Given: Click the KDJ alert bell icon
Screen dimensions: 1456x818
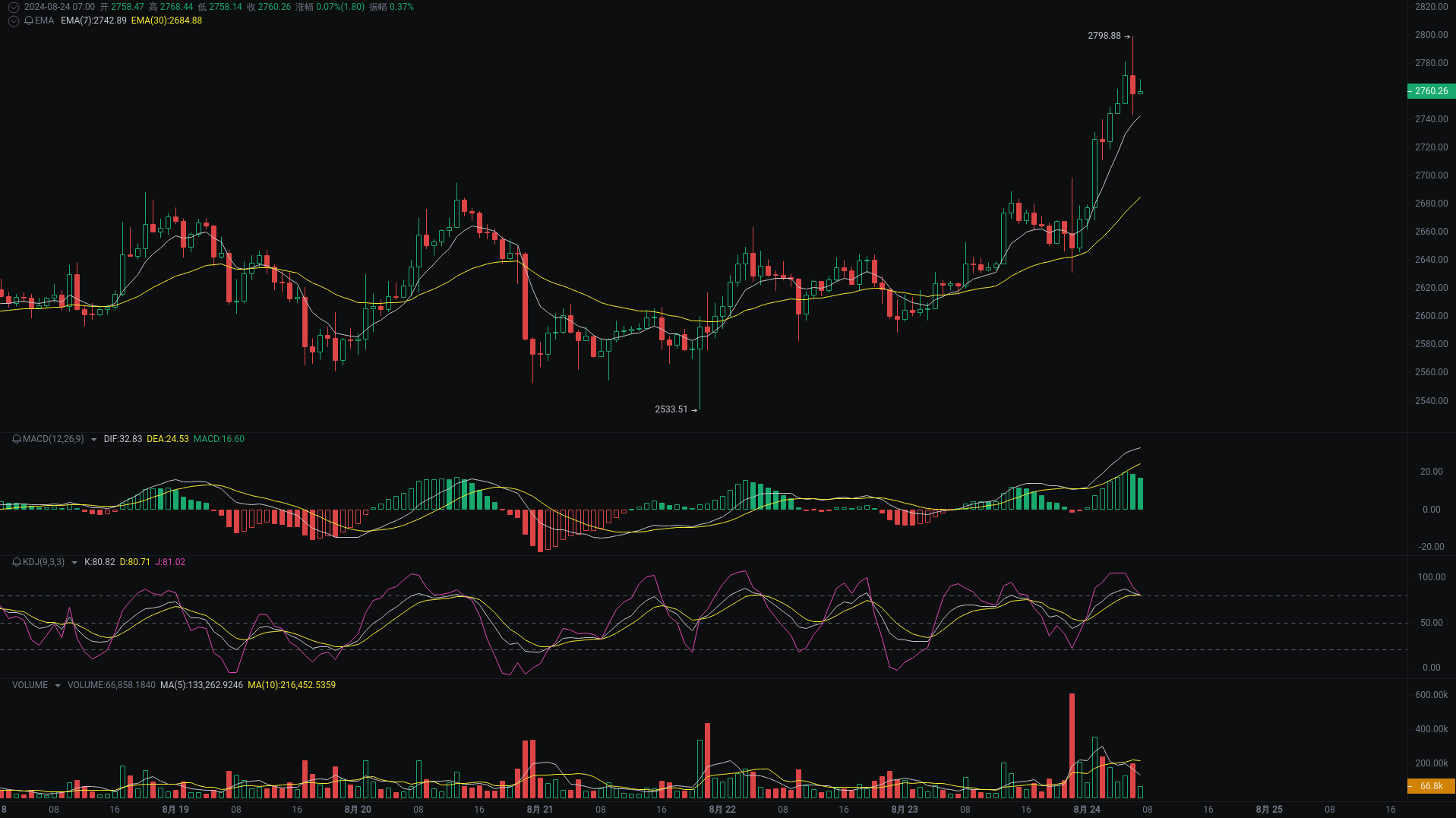Looking at the screenshot, I should coord(15,562).
